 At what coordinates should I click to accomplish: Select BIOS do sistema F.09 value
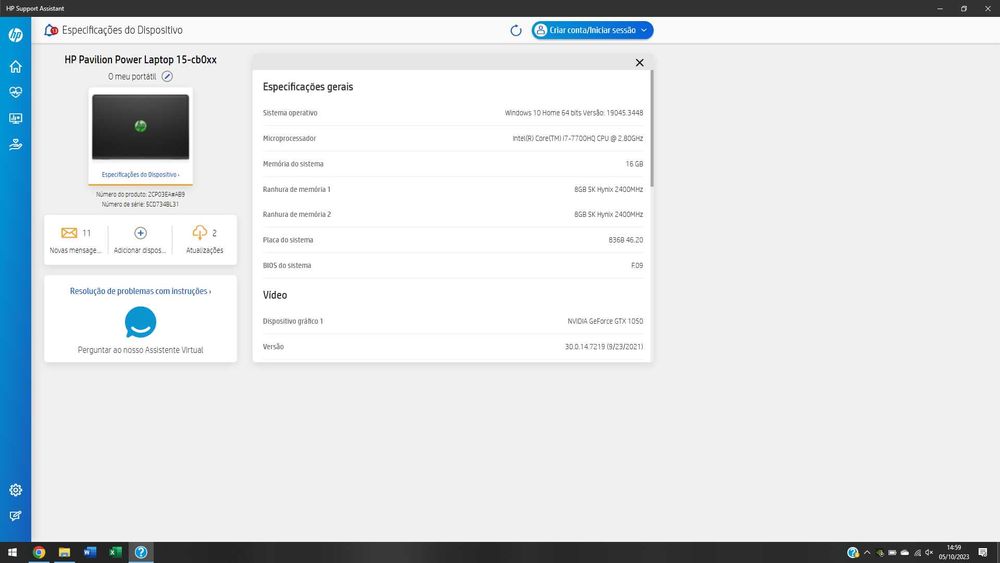[637, 265]
